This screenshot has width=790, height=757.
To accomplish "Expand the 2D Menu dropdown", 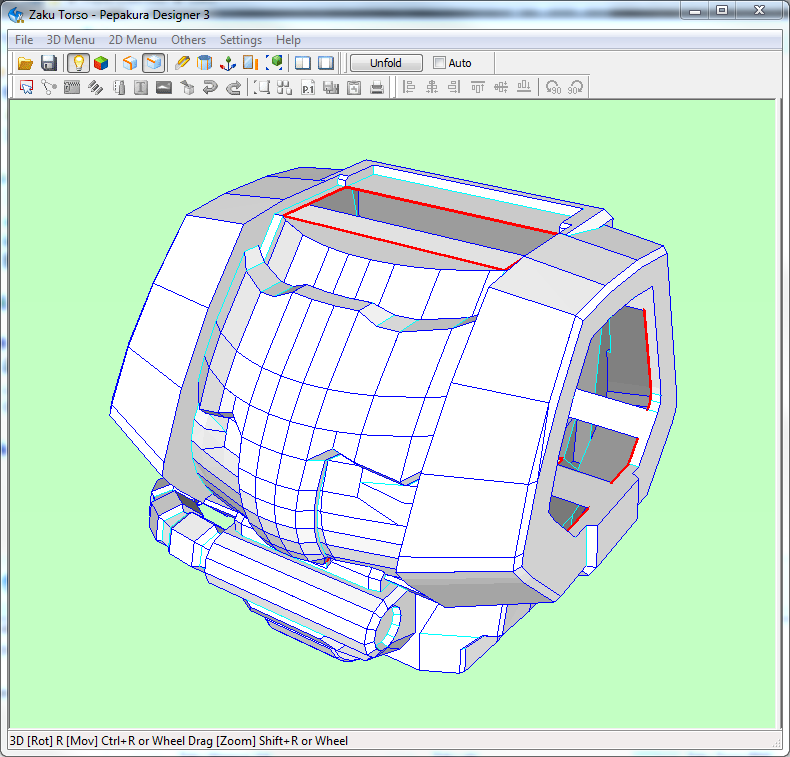I will [133, 40].
